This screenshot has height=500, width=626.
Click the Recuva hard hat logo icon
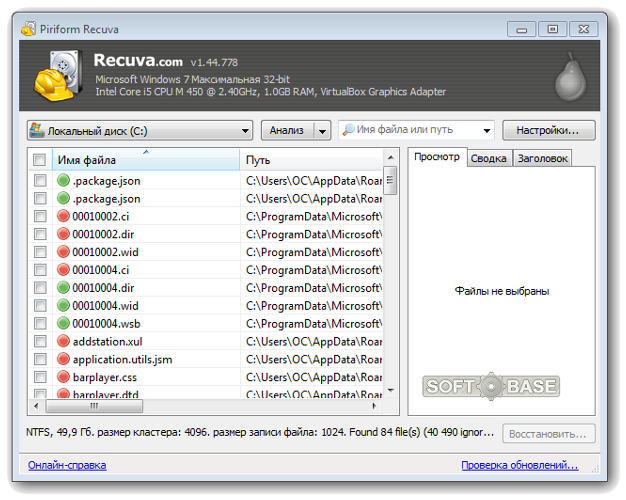click(59, 76)
